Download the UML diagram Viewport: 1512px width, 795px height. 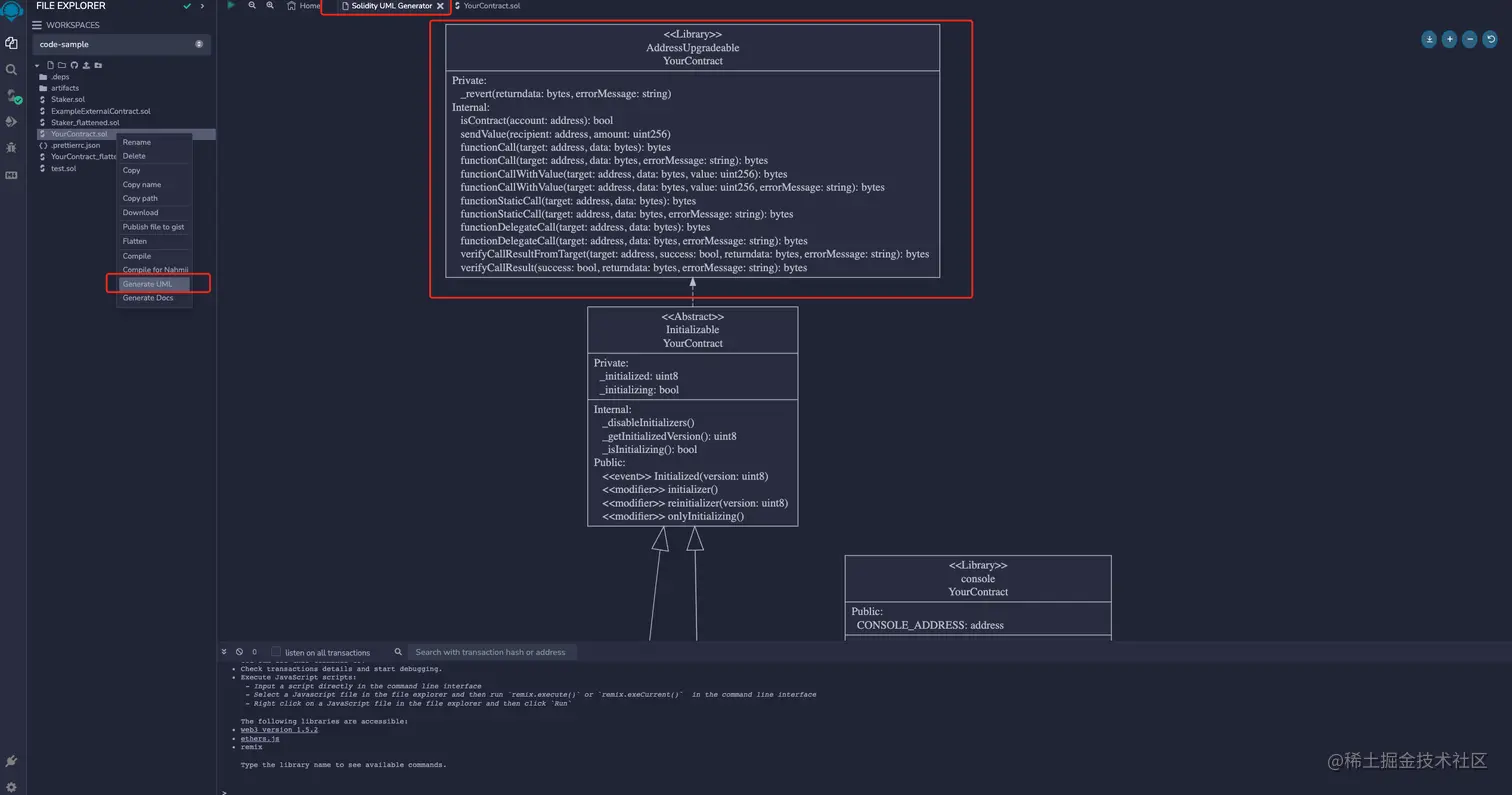(x=1429, y=39)
